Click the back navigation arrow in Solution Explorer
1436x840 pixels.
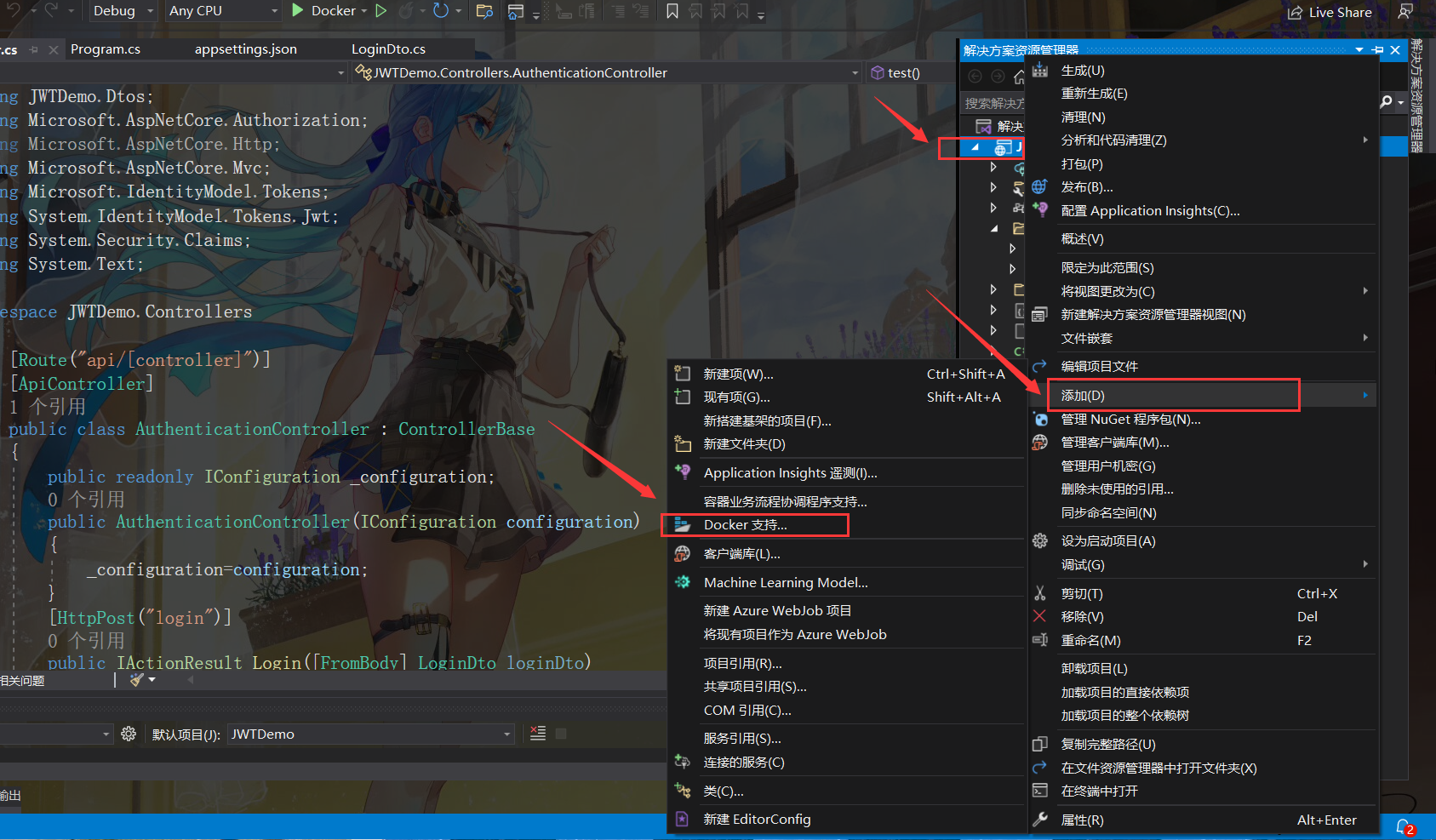point(974,77)
